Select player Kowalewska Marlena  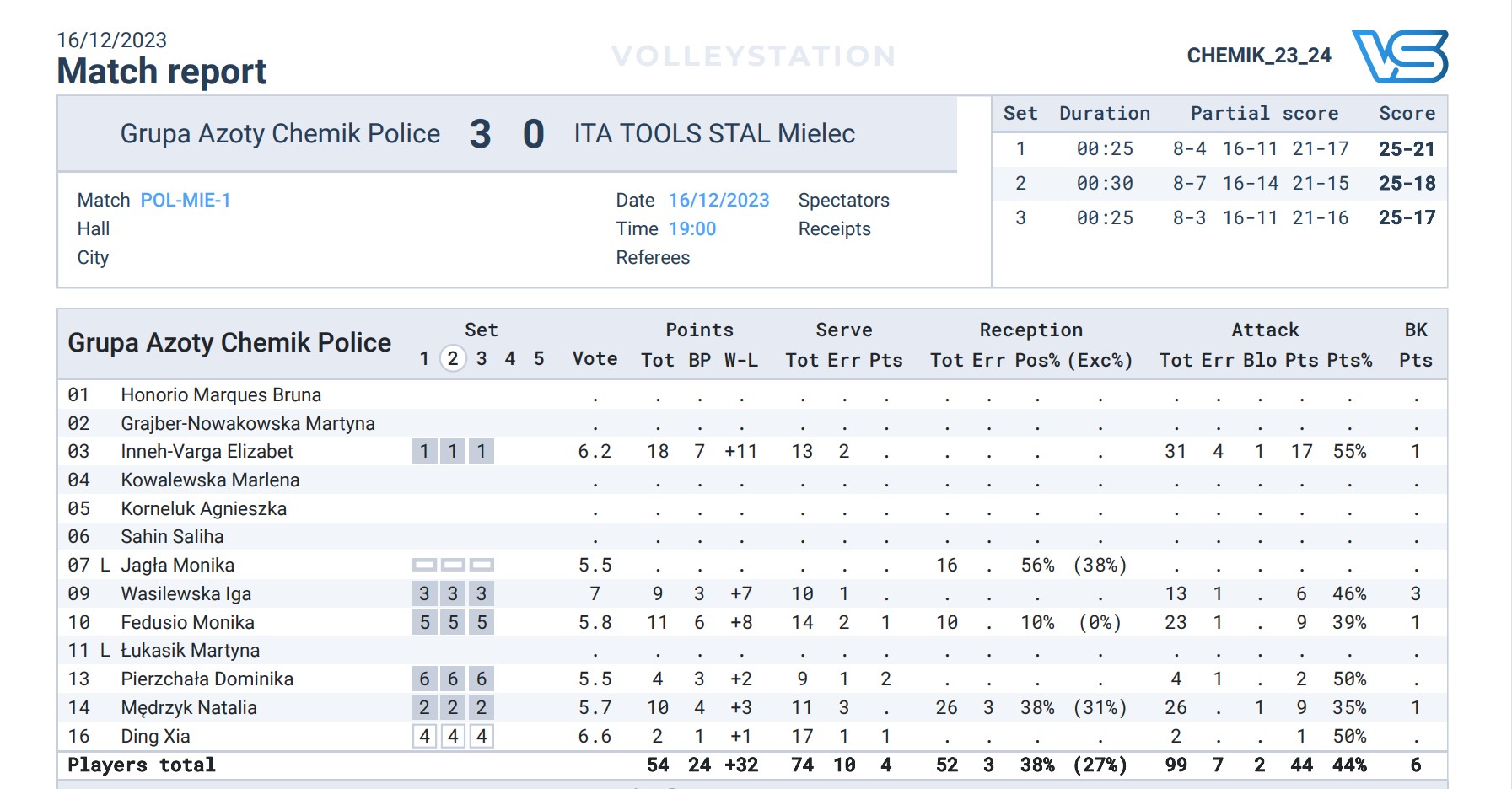(x=210, y=480)
